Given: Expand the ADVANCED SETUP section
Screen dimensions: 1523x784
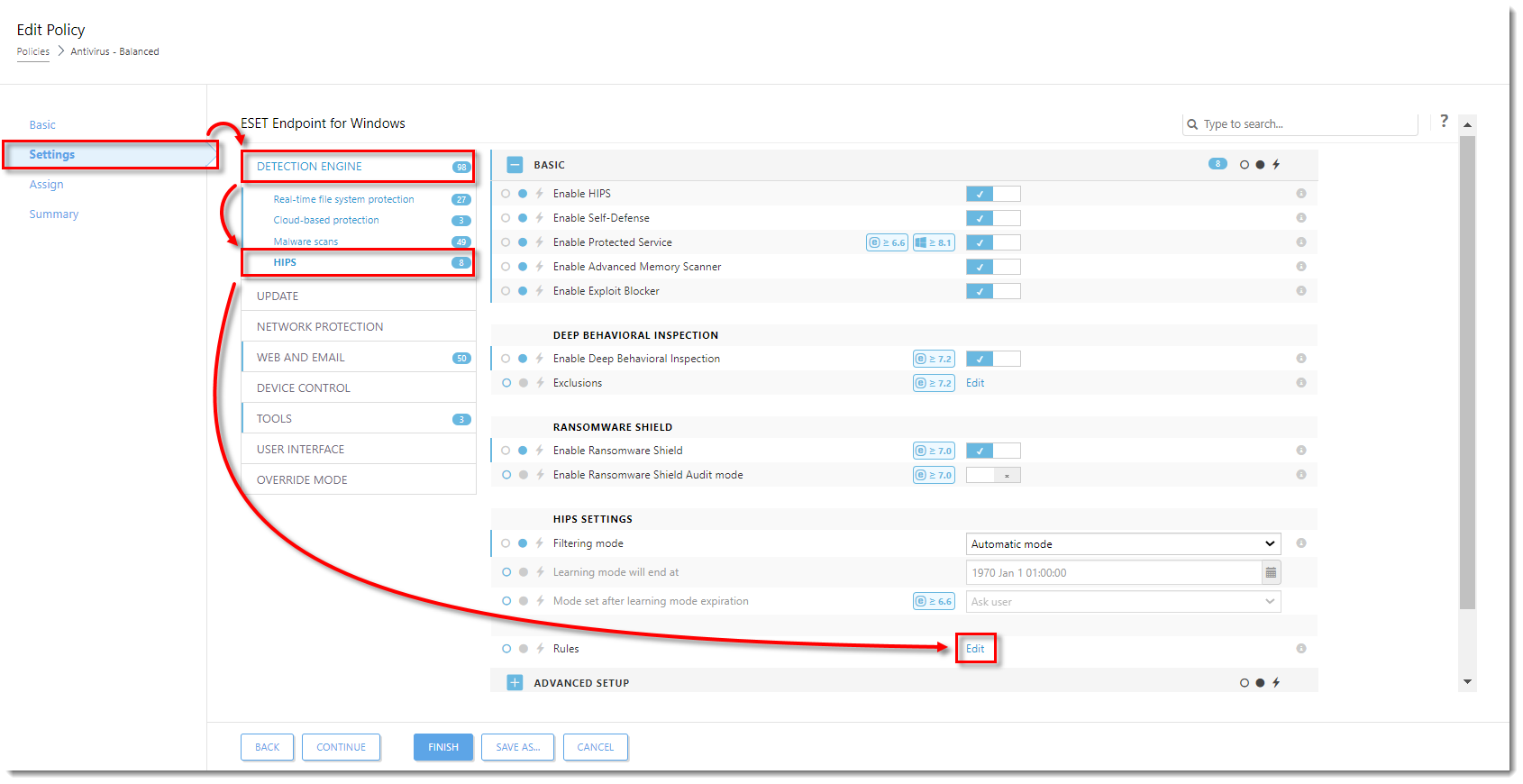Looking at the screenshot, I should pyautogui.click(x=515, y=683).
